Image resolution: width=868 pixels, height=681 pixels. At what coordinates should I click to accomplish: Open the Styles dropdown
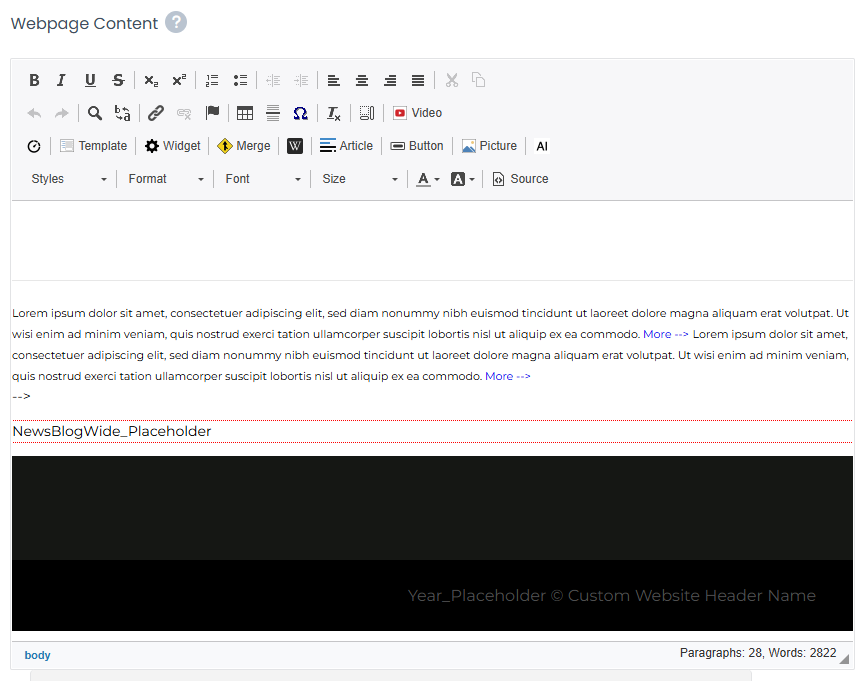(69, 179)
